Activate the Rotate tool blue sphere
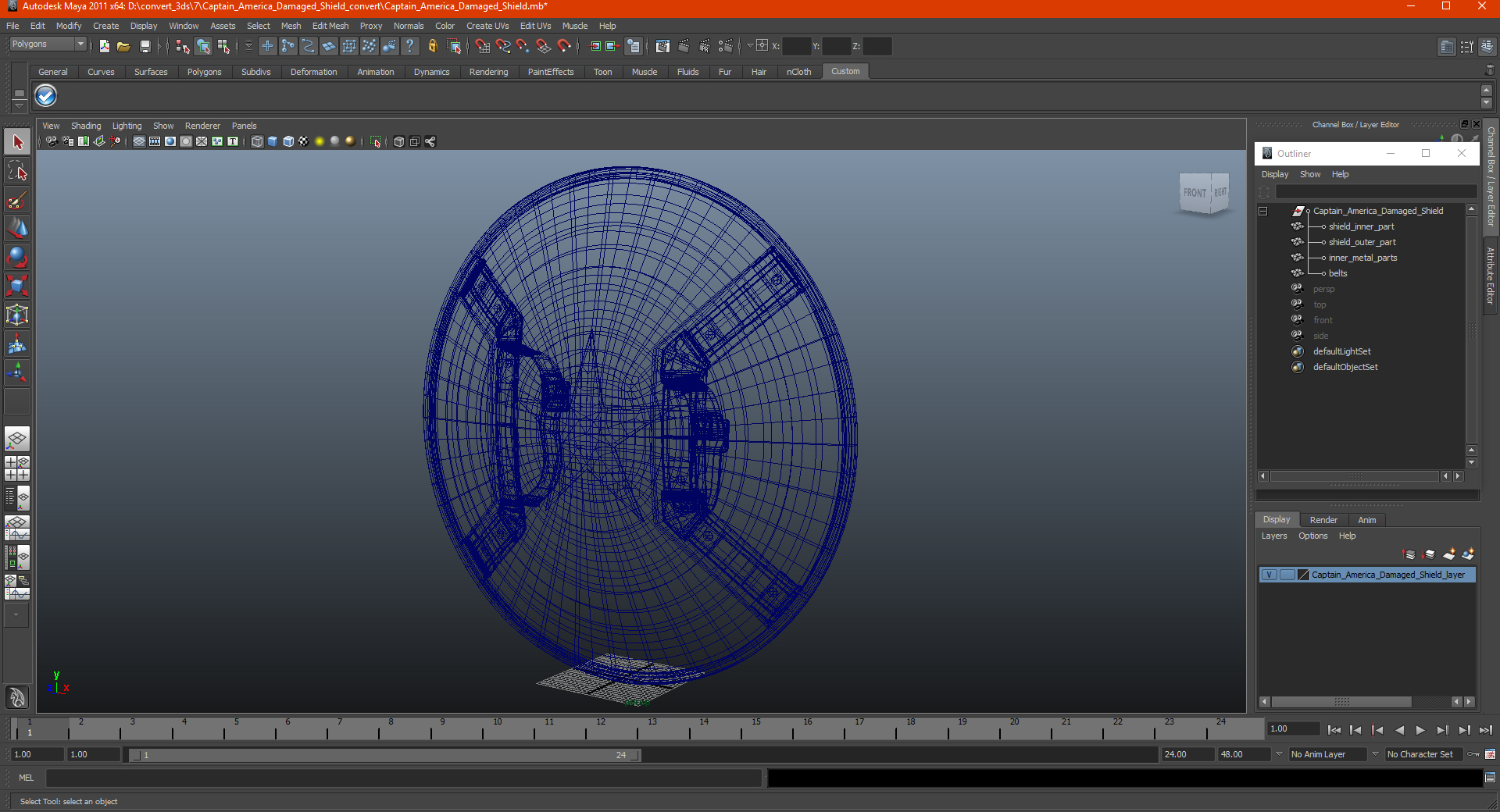This screenshot has width=1500, height=812. [x=17, y=257]
